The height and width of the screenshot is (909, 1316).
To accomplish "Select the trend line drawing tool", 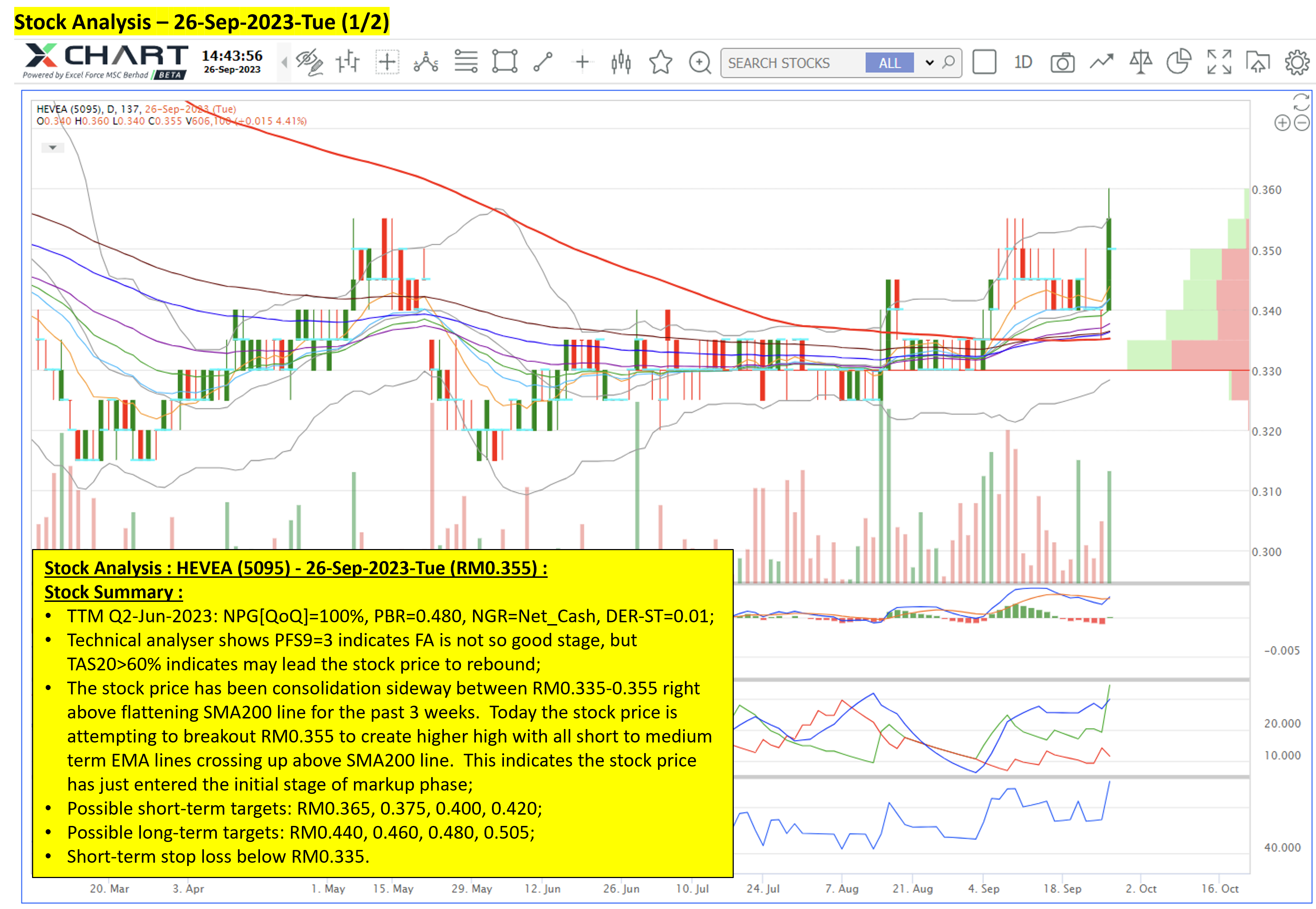I will [x=543, y=62].
